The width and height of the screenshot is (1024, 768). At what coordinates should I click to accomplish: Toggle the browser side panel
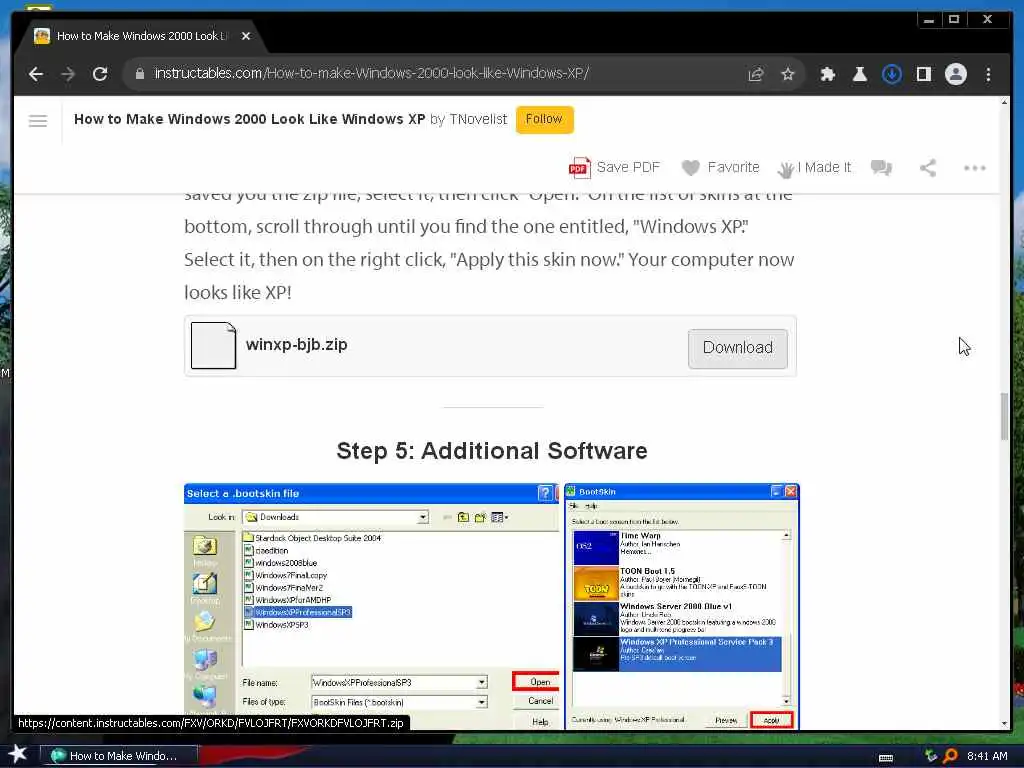[923, 74]
